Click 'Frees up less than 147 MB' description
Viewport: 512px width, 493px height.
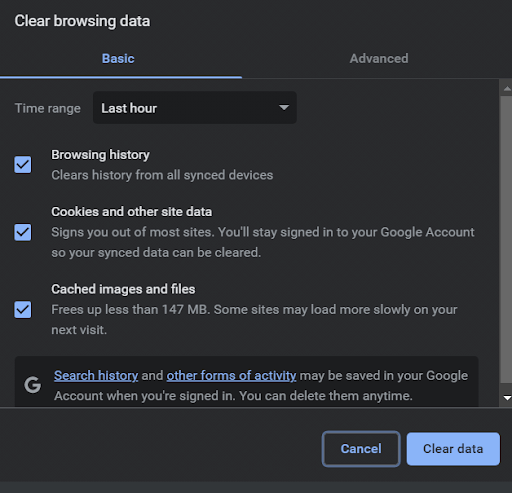pos(254,320)
